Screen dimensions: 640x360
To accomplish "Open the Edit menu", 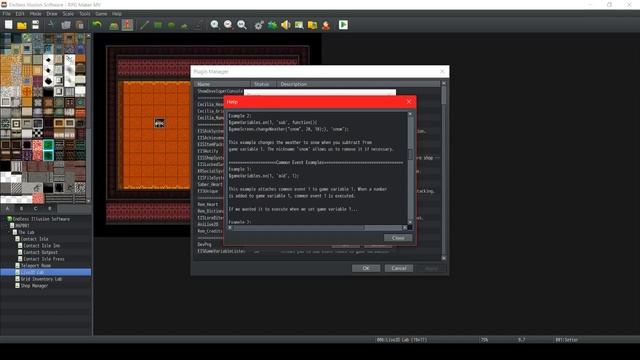I will click(x=20, y=14).
